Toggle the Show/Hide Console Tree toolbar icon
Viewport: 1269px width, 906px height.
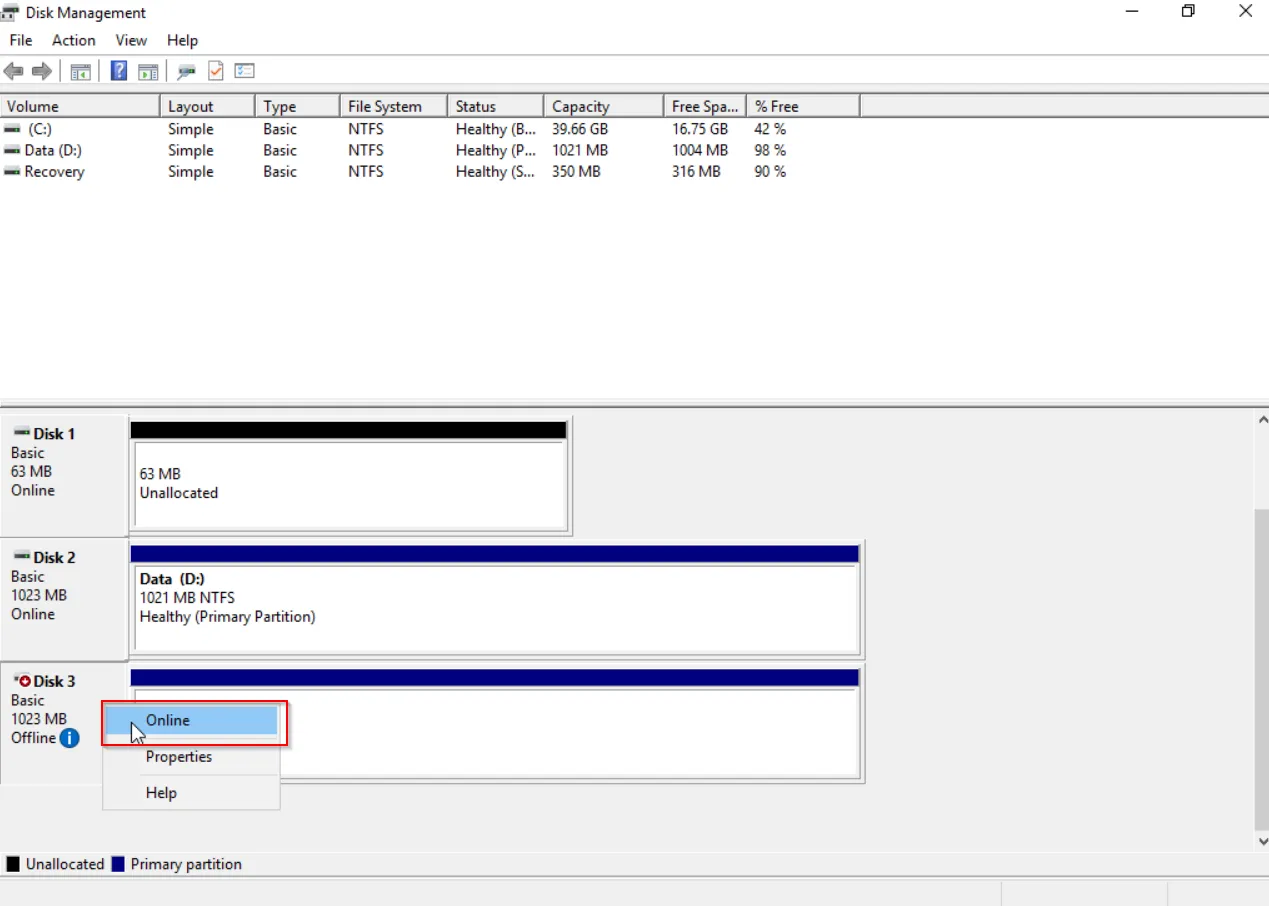tap(80, 70)
